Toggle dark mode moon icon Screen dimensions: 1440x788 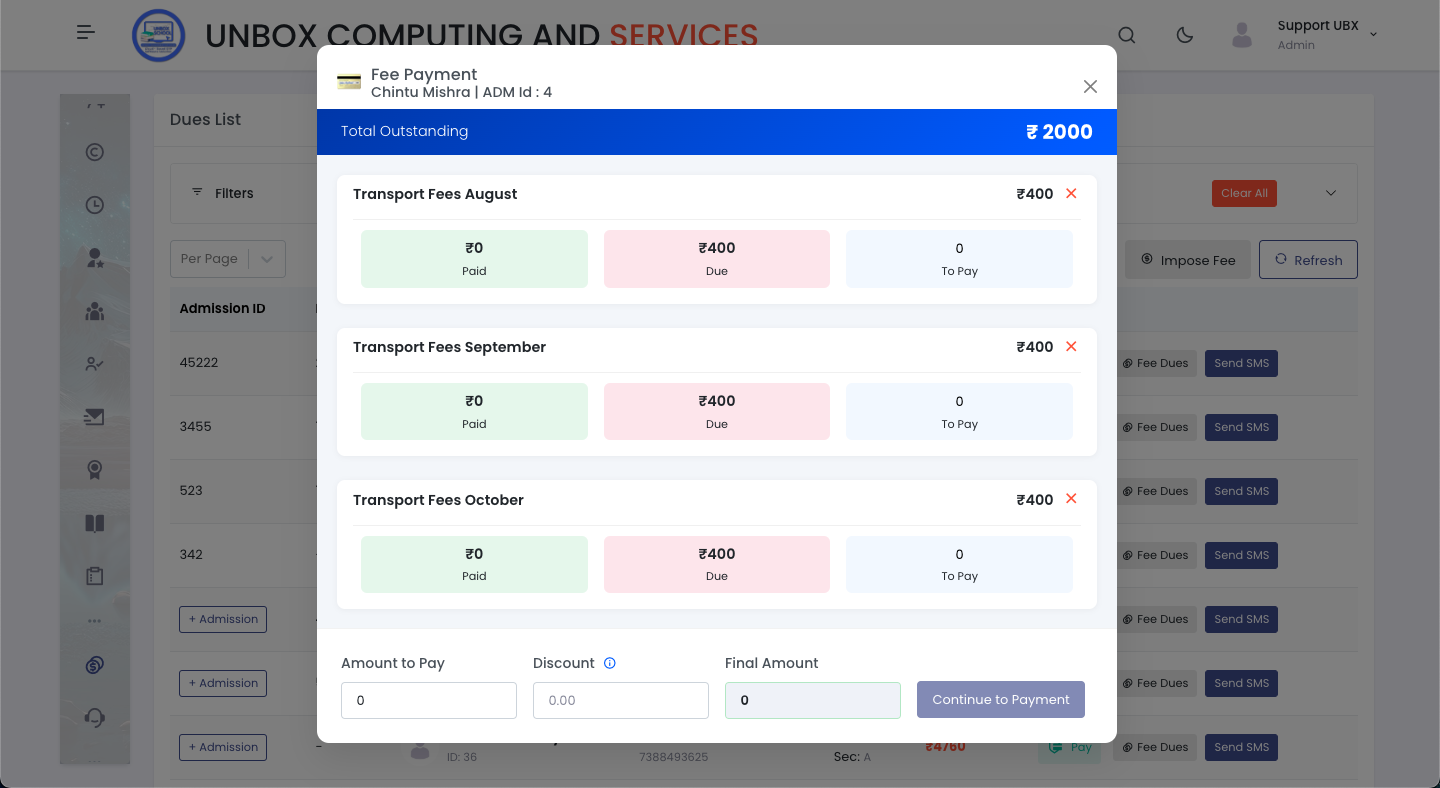point(1185,35)
